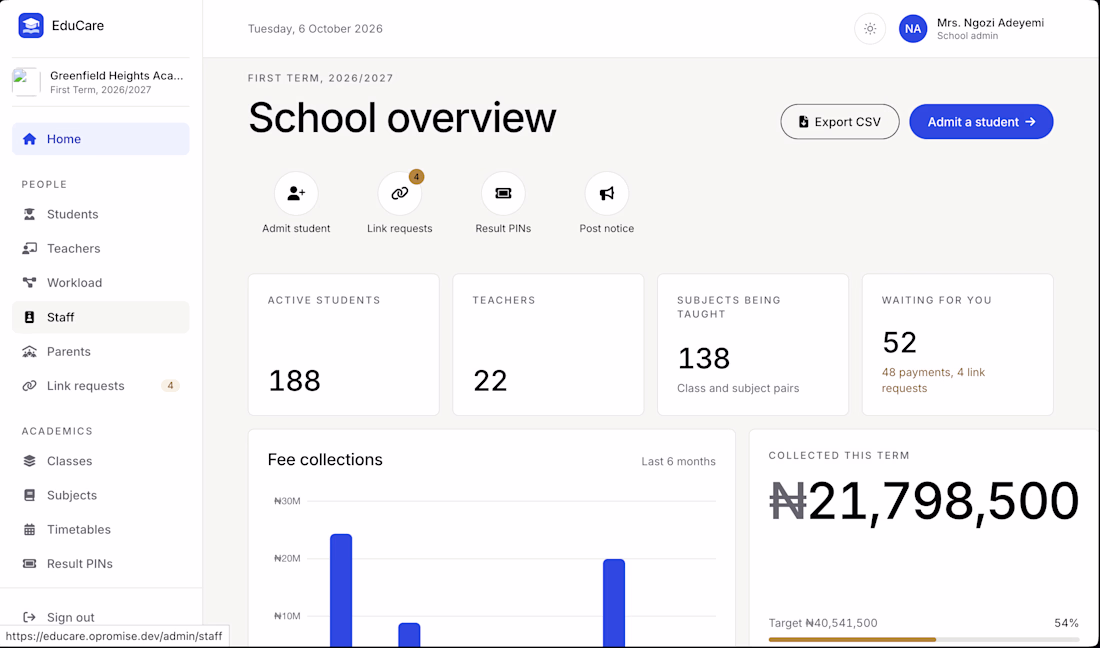The image size is (1100, 648).
Task: Click the 'Target ₦40,541,500' text
Action: point(823,623)
